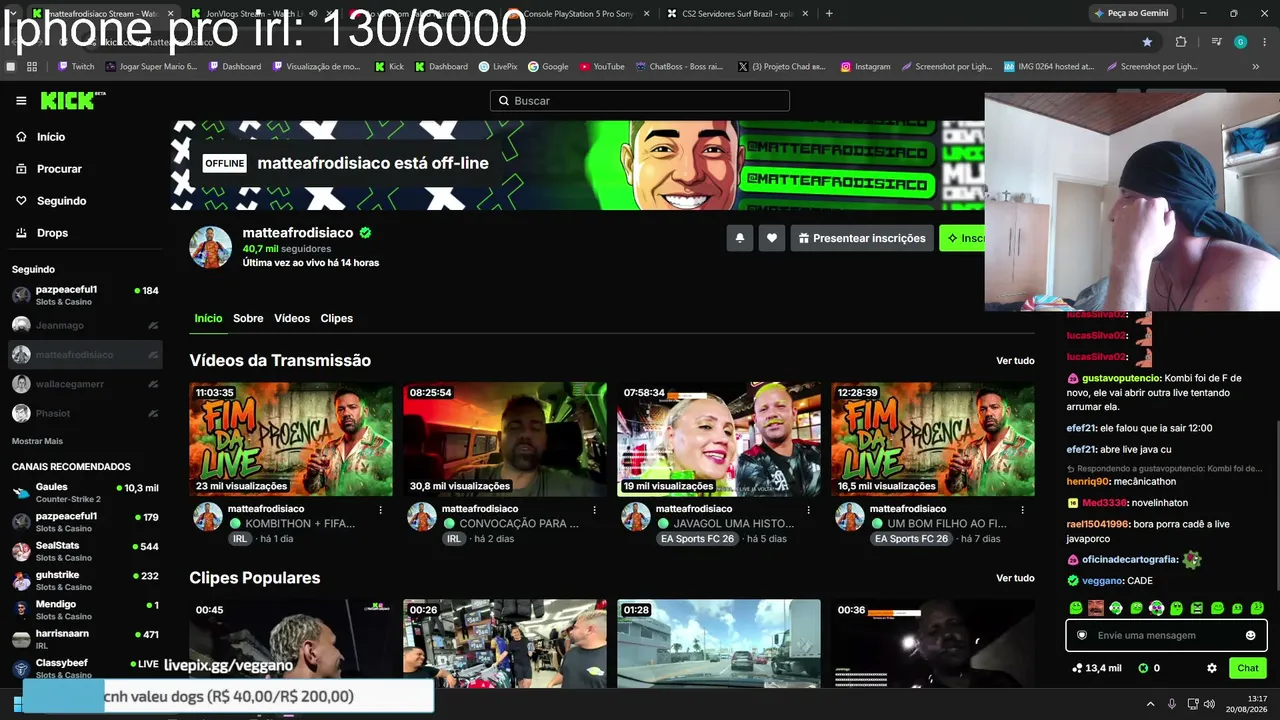Screen dimensions: 1280x720
Task: Click the Kick logo
Action: (x=72, y=100)
